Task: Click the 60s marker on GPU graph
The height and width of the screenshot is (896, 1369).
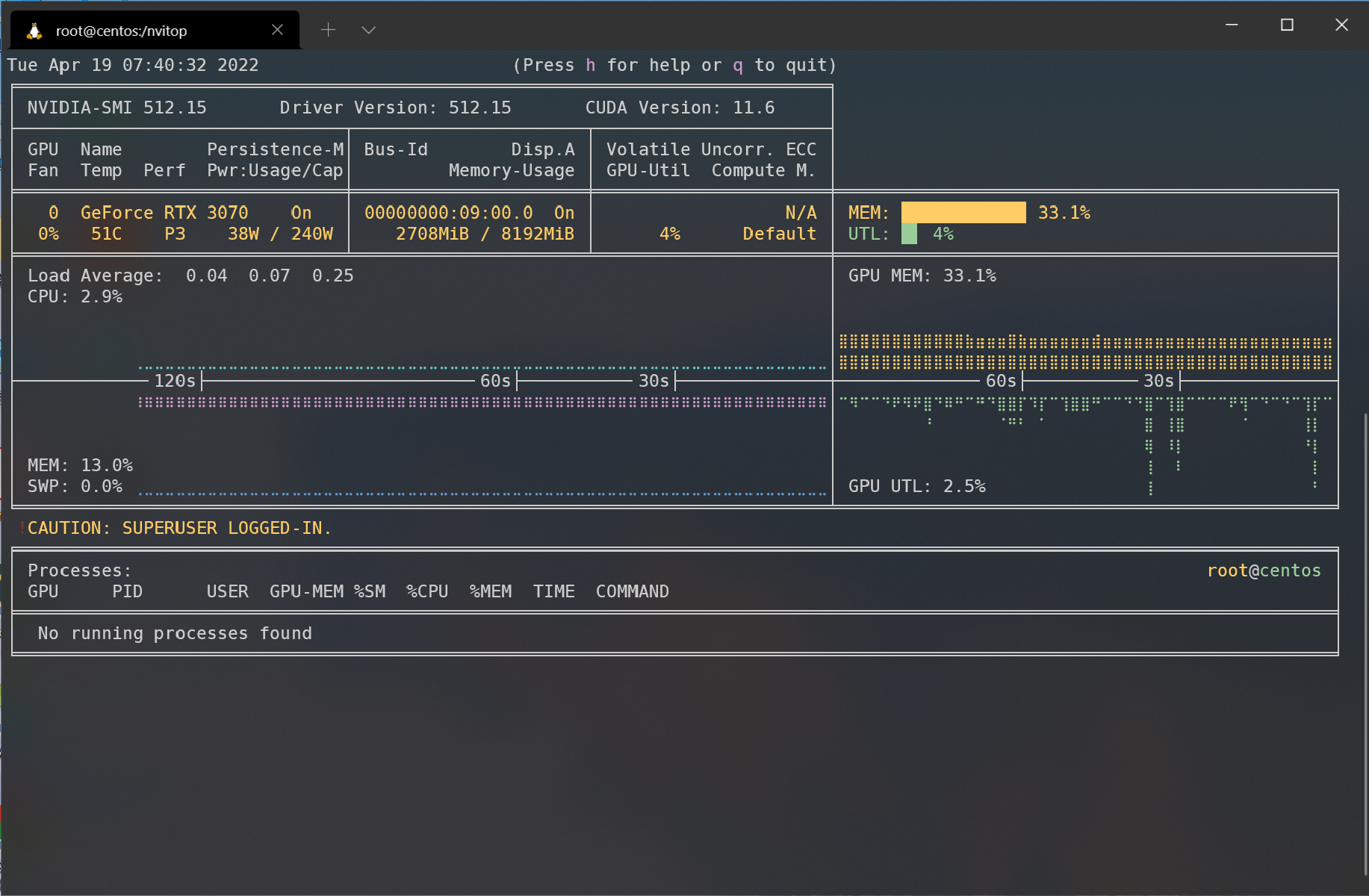Action: [1001, 381]
